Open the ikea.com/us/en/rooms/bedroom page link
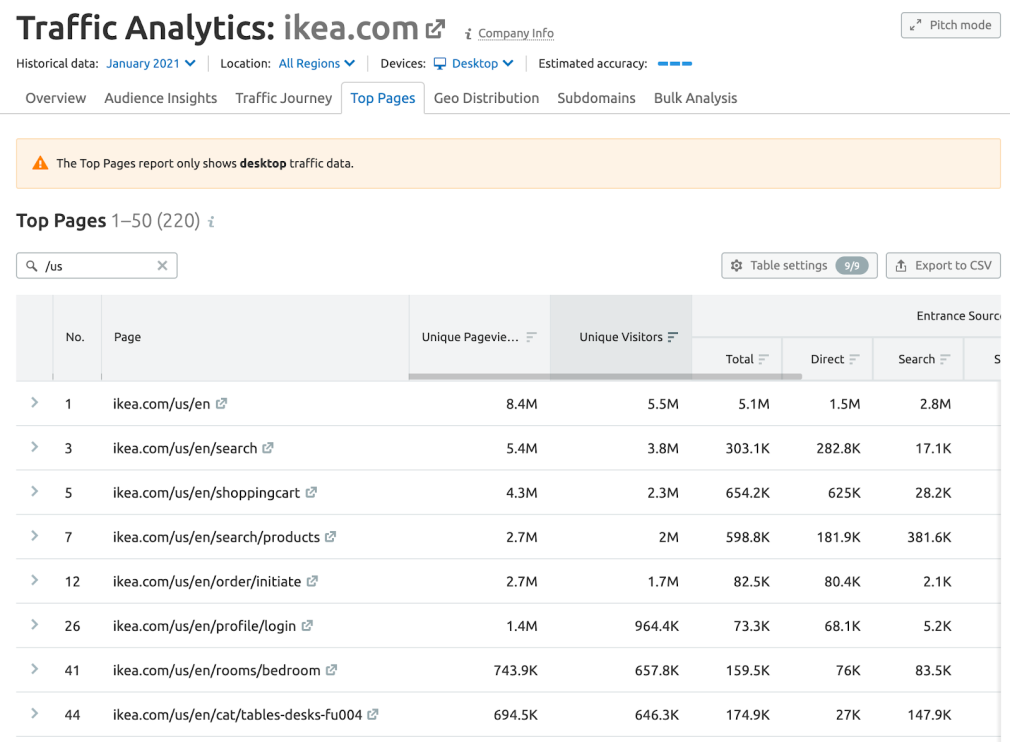1010x742 pixels. point(216,671)
